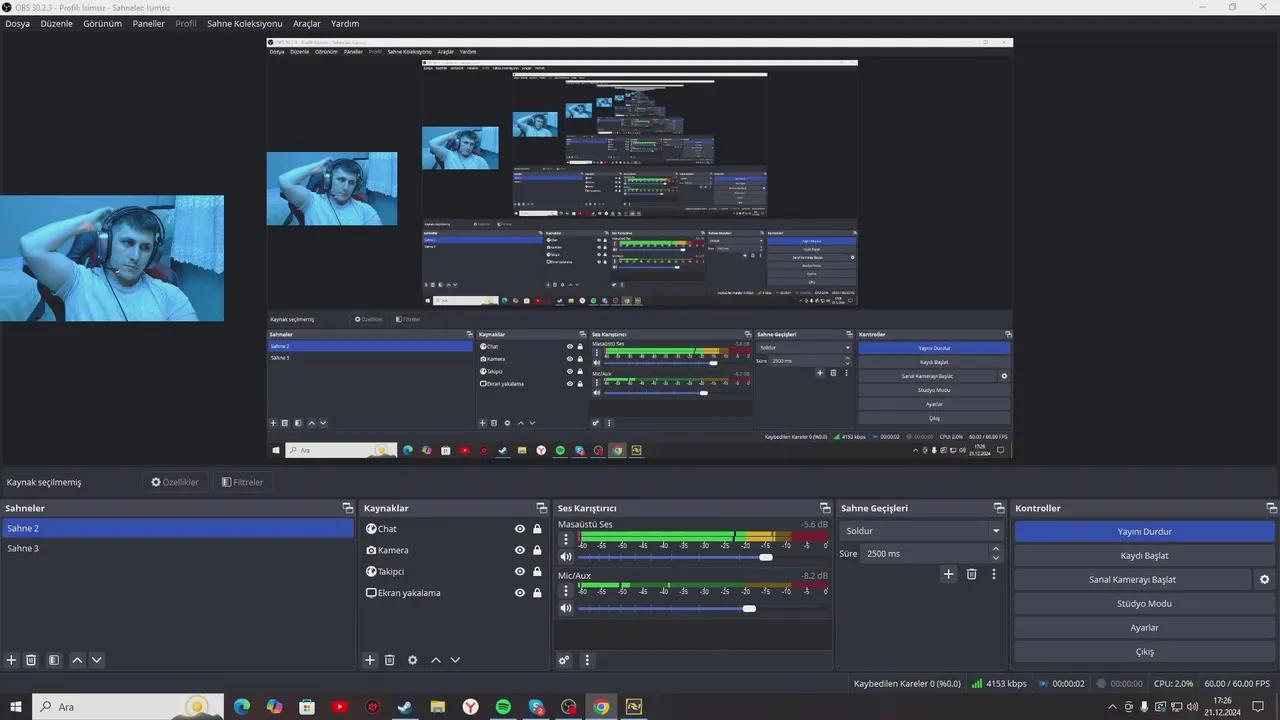Open source properties gear in Kaynaklar panel
Image resolution: width=1280 pixels, height=720 pixels.
pos(412,660)
